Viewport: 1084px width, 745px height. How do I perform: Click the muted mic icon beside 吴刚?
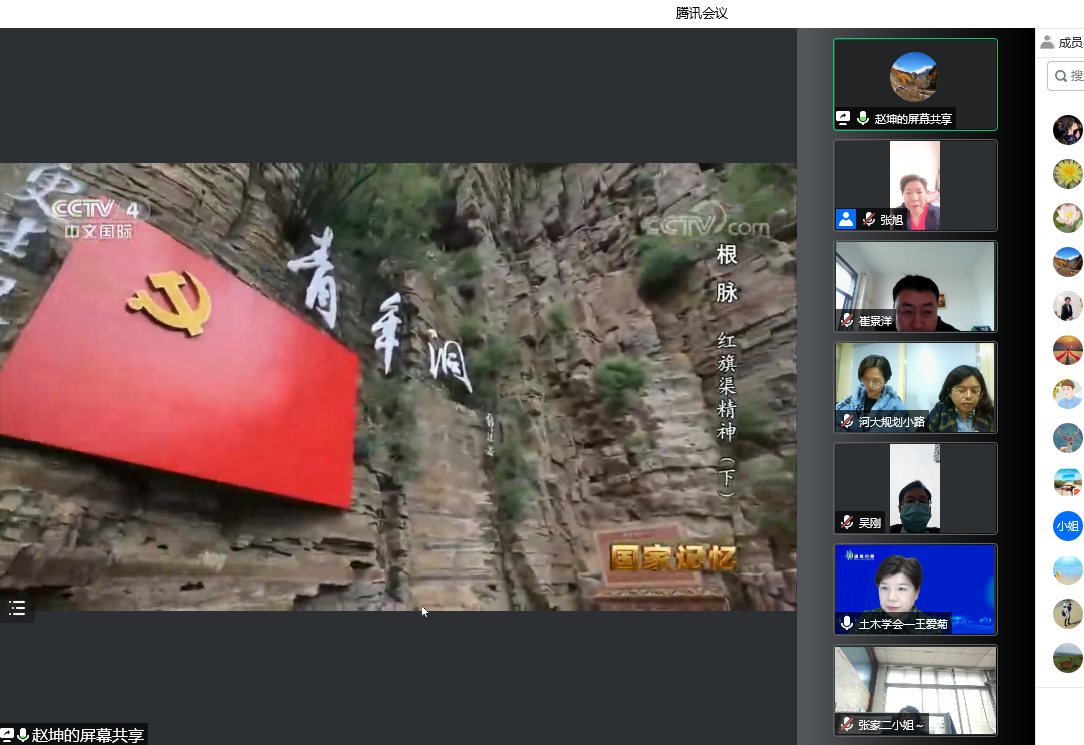[847, 522]
